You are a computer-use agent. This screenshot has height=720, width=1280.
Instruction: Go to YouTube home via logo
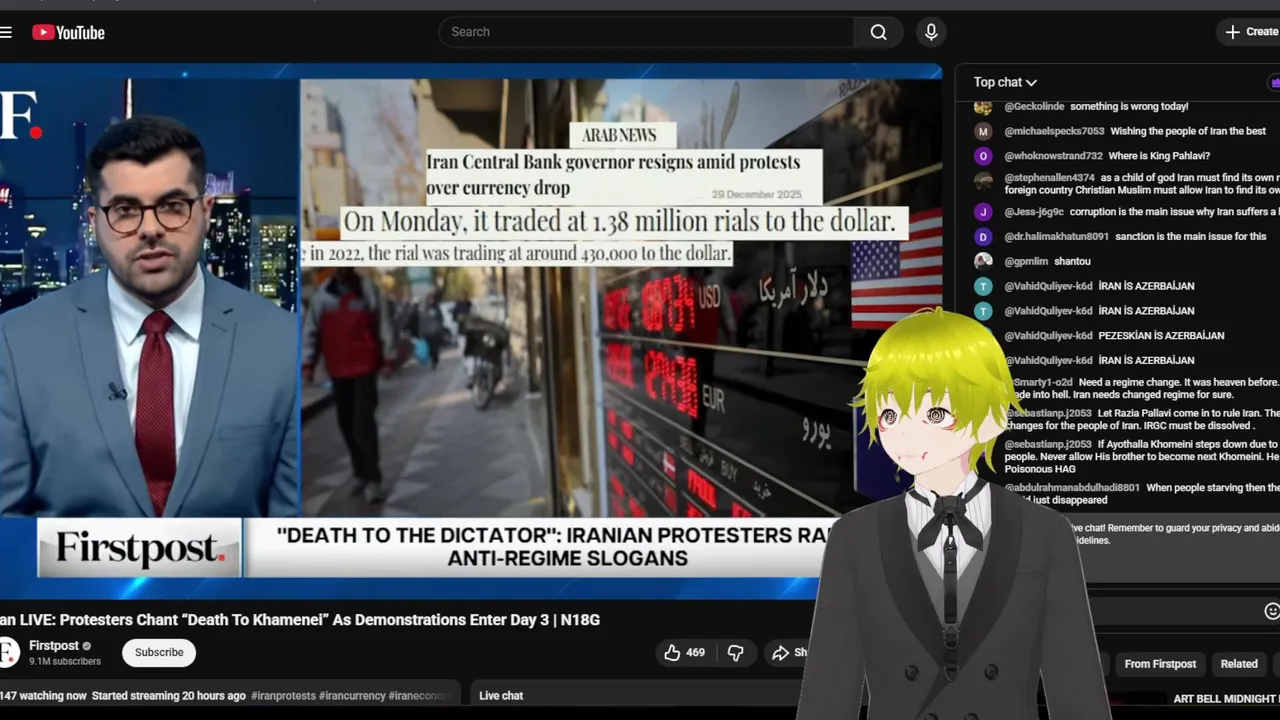pos(68,32)
